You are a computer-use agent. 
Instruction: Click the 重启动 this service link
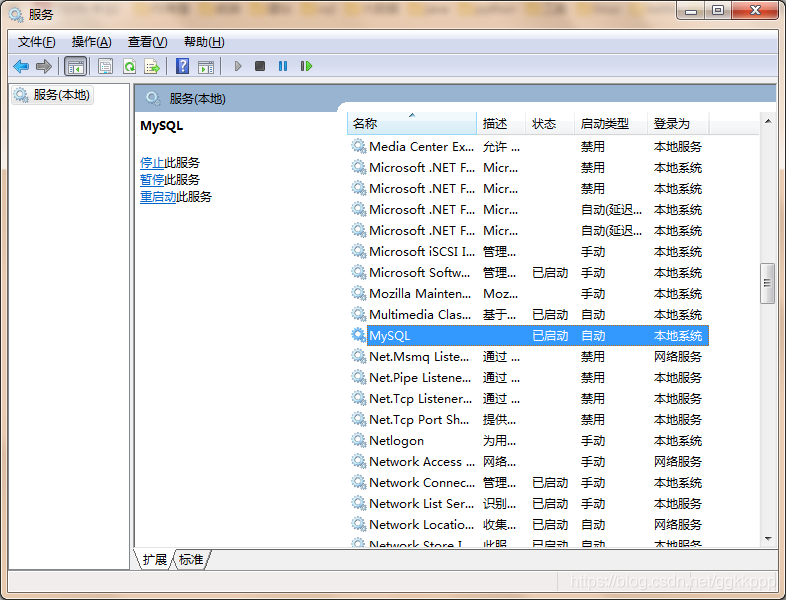[158, 196]
